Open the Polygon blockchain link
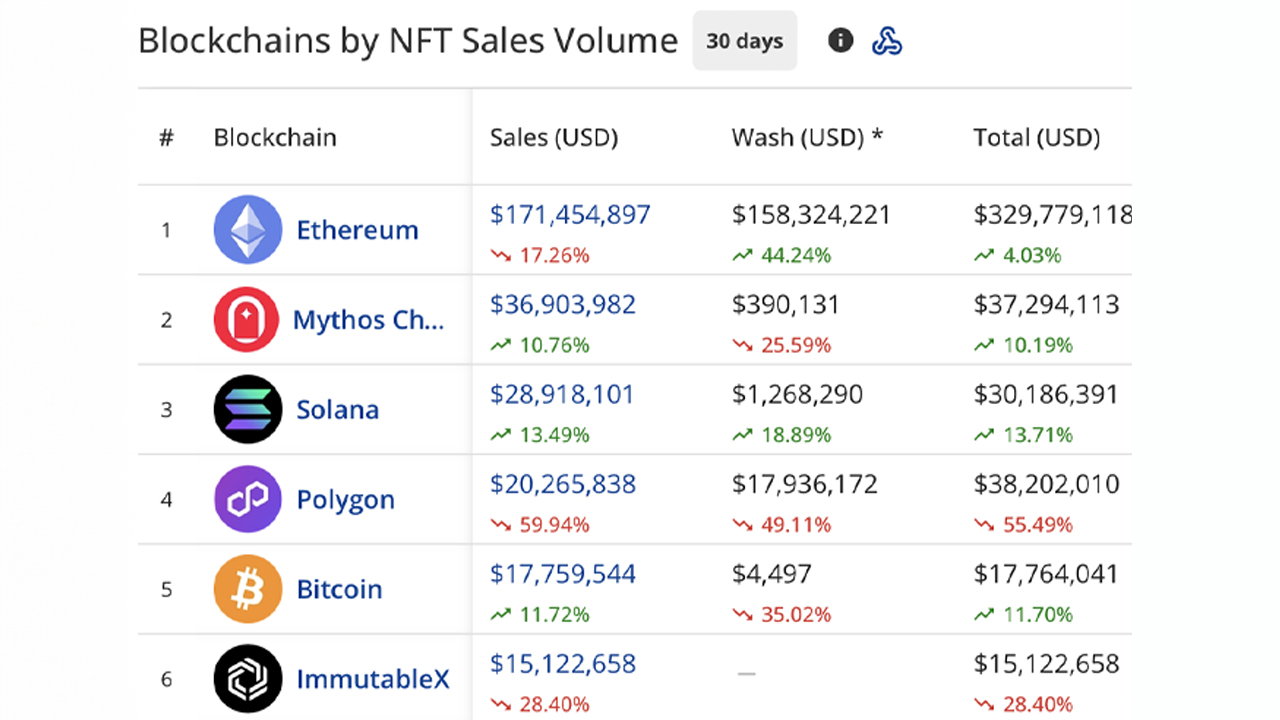This screenshot has height=720, width=1280. point(345,499)
